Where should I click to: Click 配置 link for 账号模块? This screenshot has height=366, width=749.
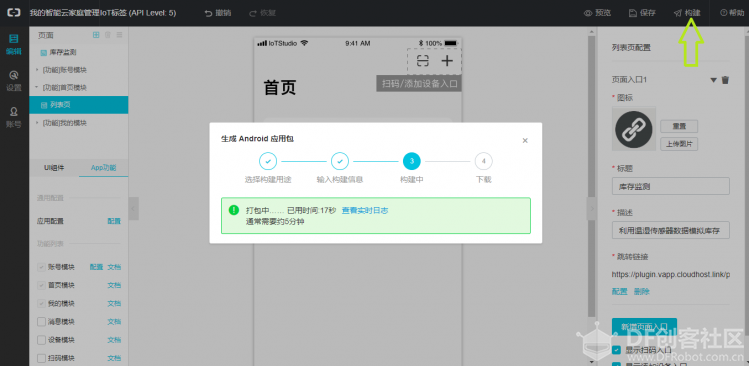[96, 267]
